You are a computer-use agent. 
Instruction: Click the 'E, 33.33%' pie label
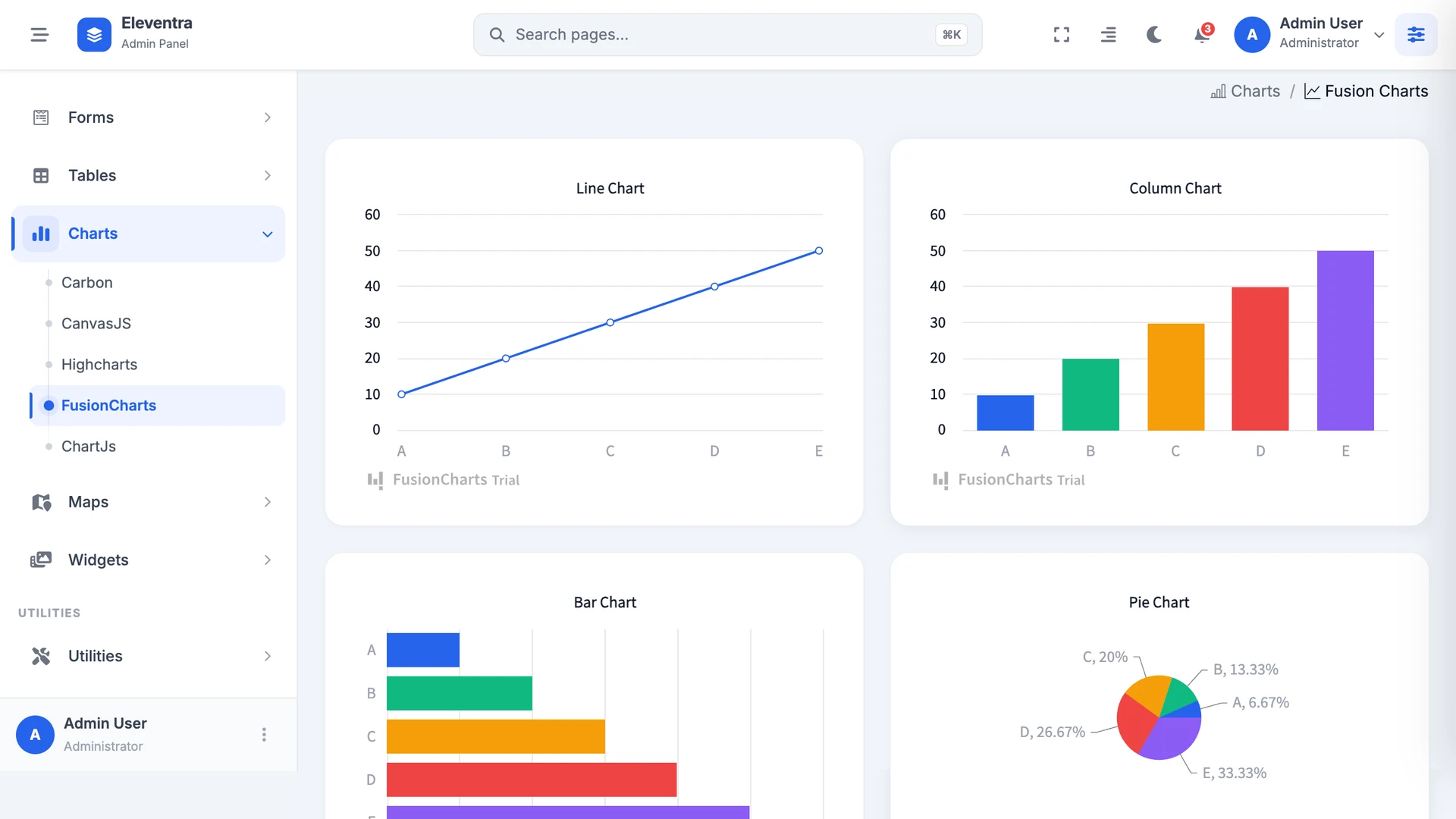[x=1235, y=773]
